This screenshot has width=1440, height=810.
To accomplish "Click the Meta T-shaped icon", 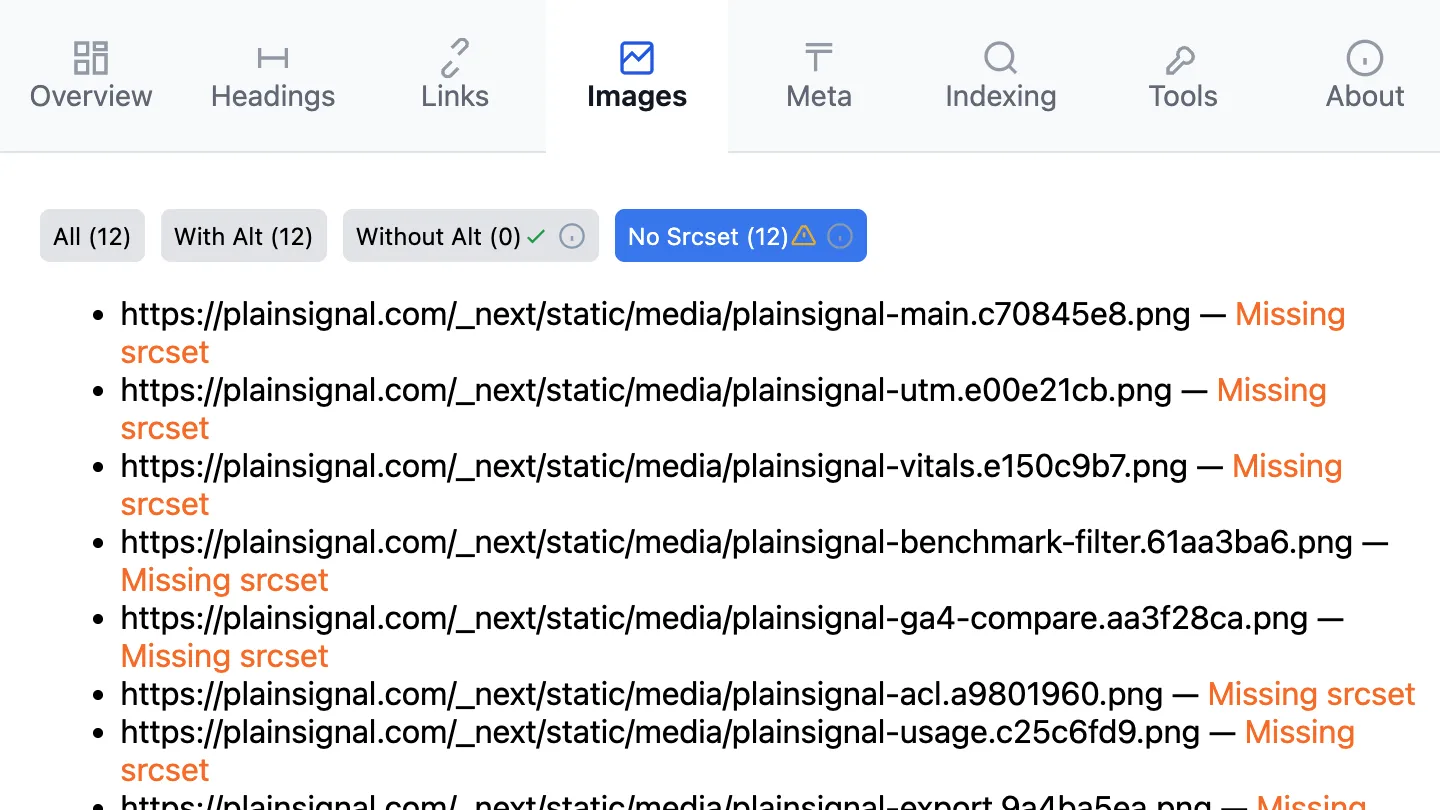I will [819, 58].
